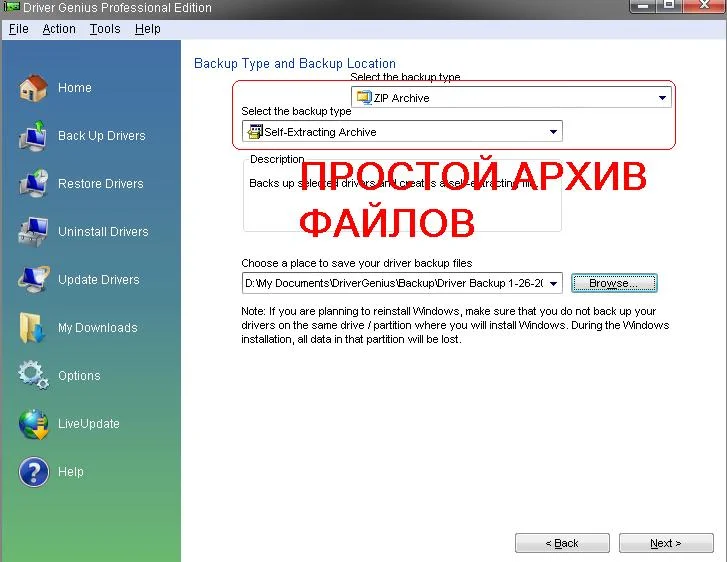Select Back Up Drivers sidebar label
Screen dimensions: 727x562
(102, 136)
